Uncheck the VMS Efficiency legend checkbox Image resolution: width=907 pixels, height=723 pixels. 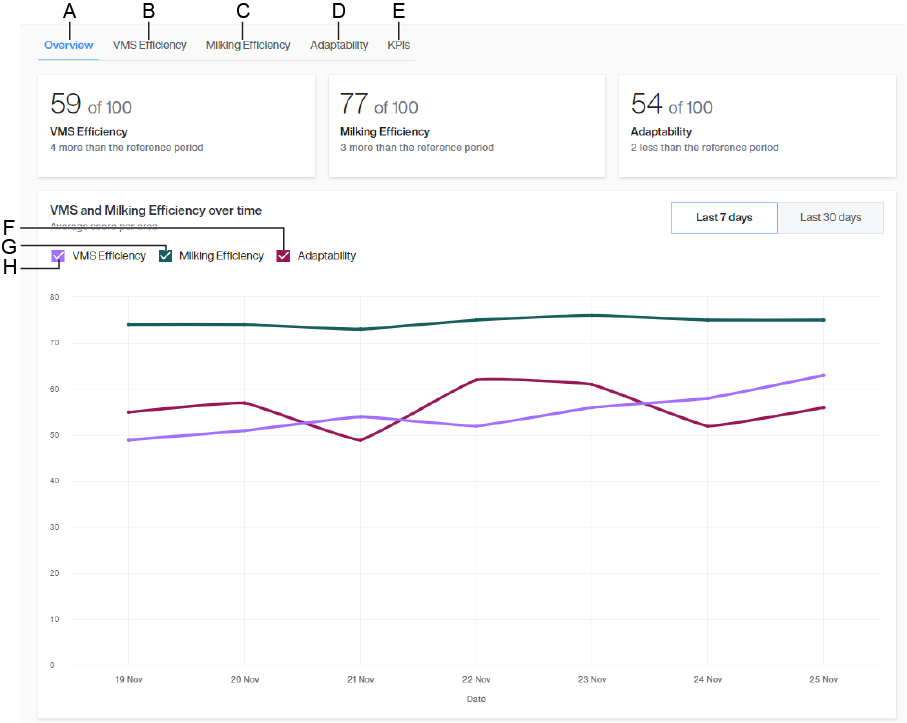pyautogui.click(x=58, y=256)
